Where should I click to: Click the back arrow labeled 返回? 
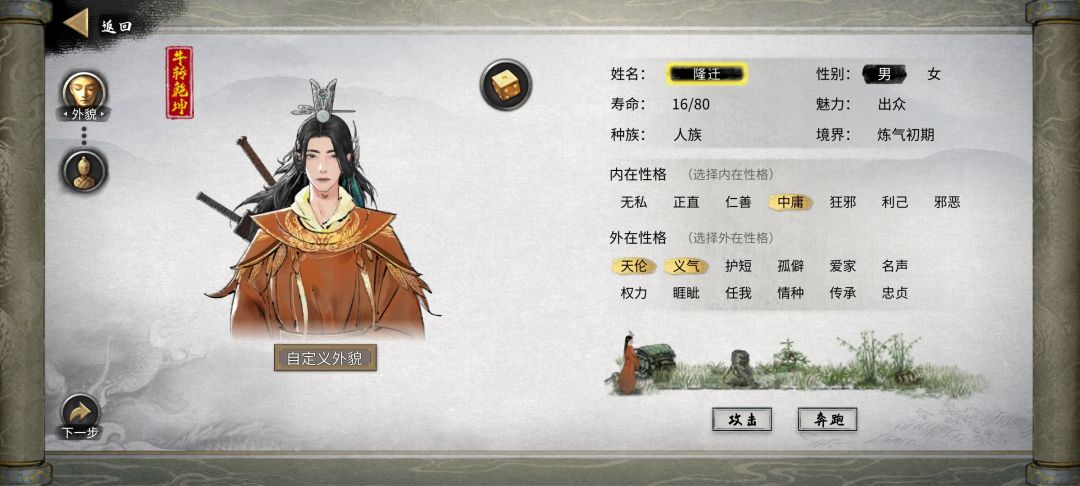tap(76, 23)
